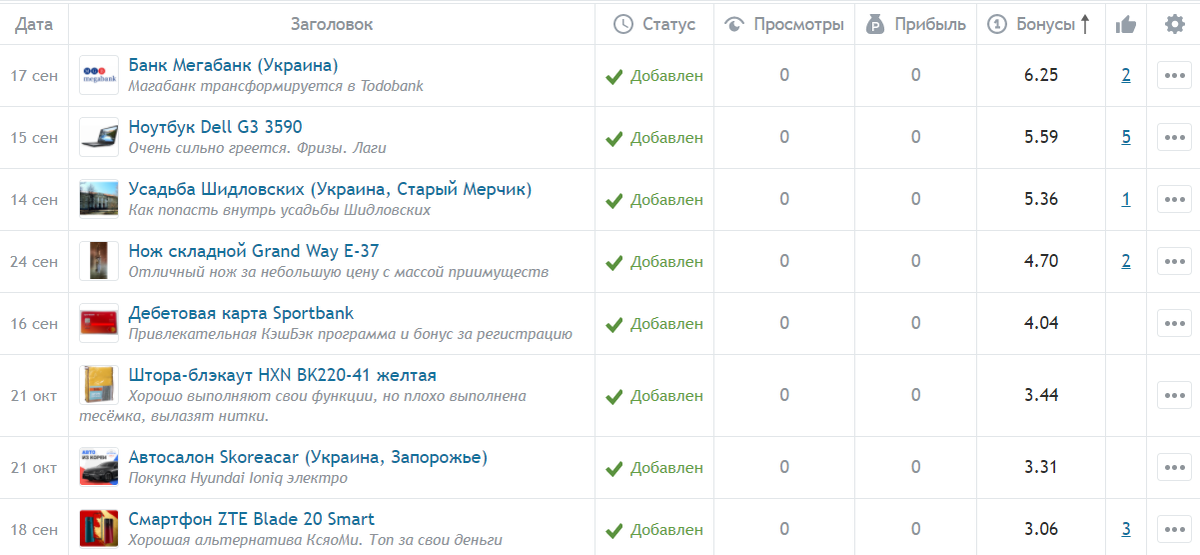Open likes count 5 for Ноутбук Dell
The height and width of the screenshot is (555, 1200).
[x=1126, y=138]
